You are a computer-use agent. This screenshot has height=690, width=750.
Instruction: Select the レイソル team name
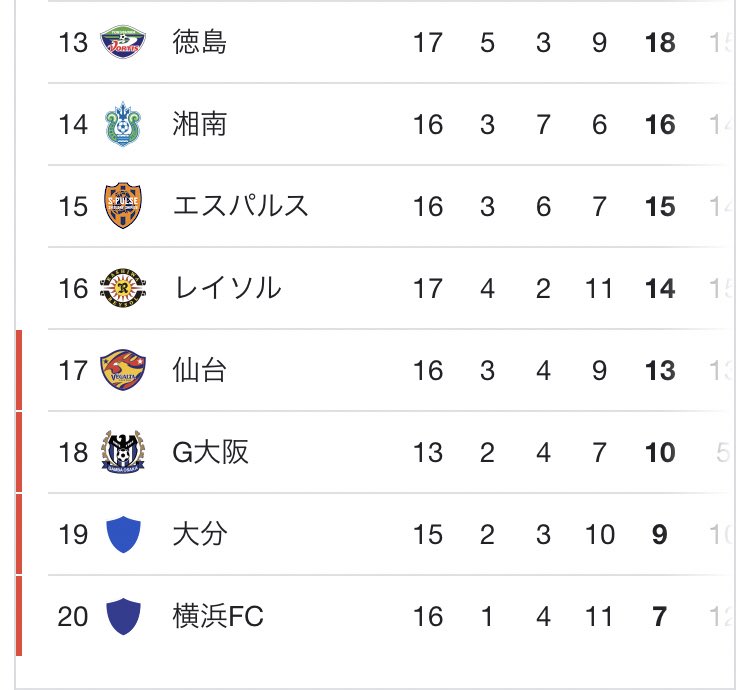pyautogui.click(x=226, y=289)
